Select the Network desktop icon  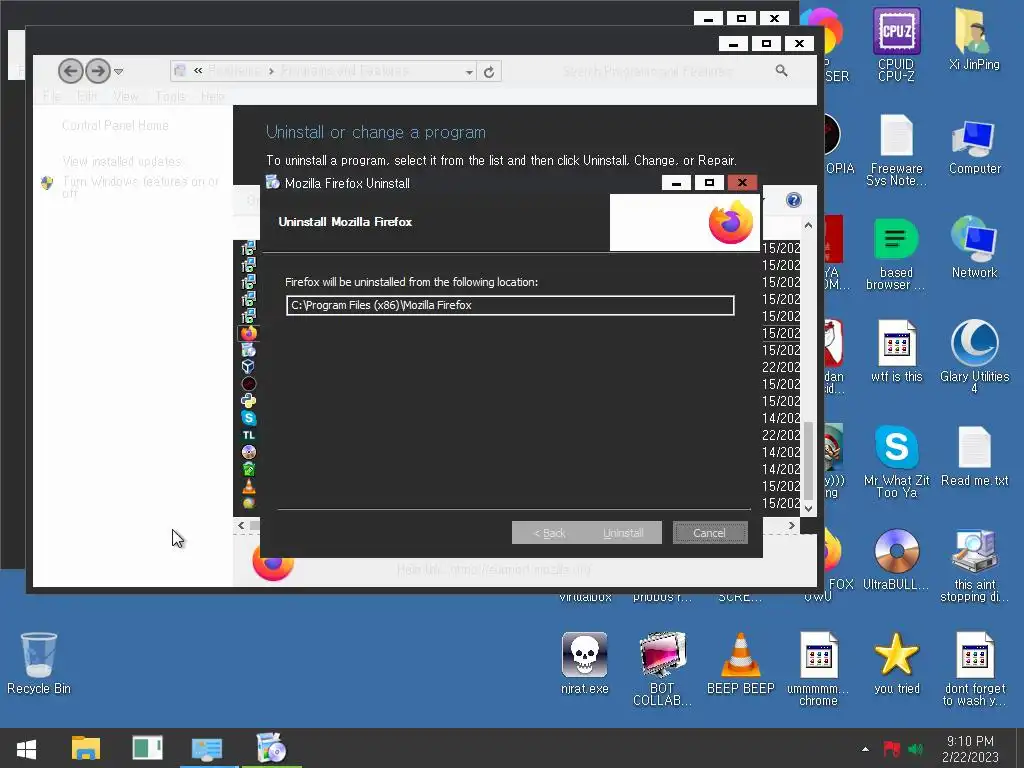(x=974, y=248)
